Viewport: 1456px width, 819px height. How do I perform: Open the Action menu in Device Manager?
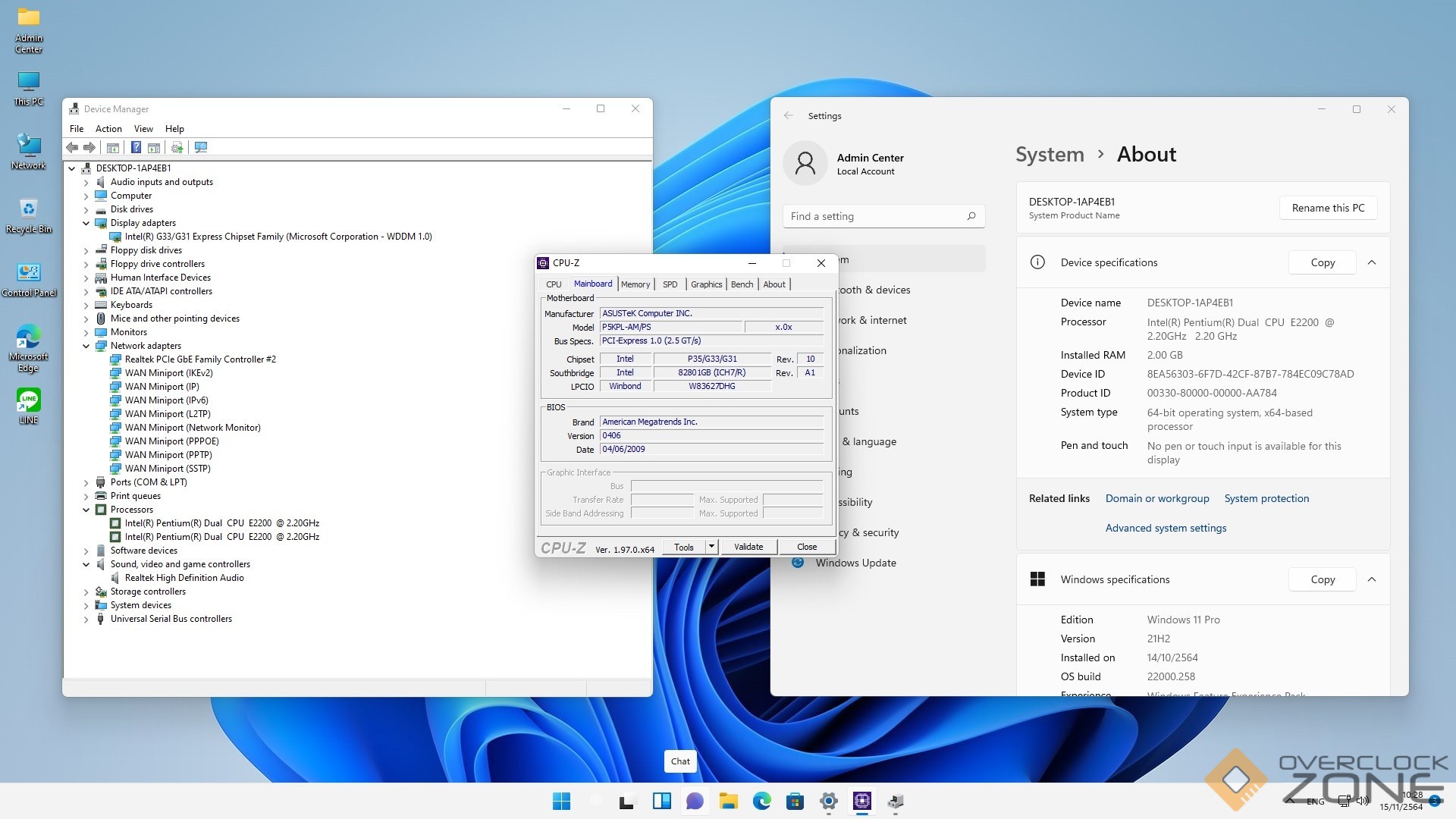(108, 129)
